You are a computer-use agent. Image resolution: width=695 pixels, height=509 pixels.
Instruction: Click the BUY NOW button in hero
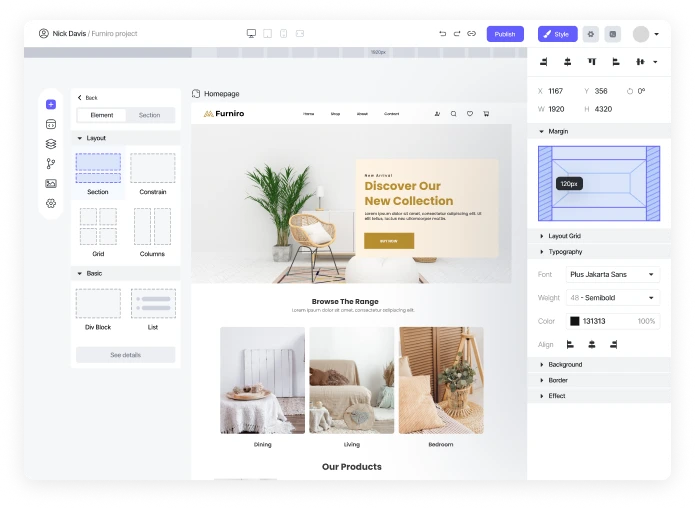[x=389, y=241]
